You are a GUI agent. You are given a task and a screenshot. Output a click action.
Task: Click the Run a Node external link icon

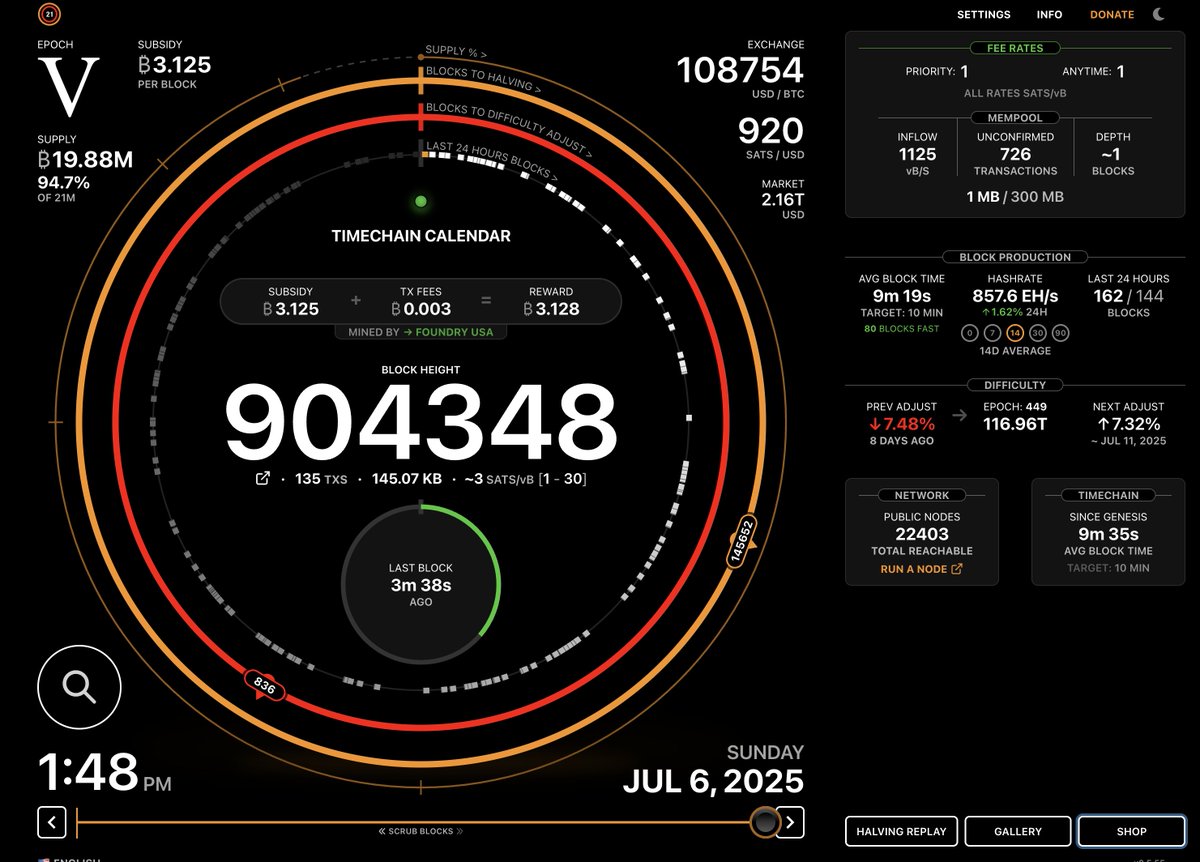pyautogui.click(x=955, y=568)
